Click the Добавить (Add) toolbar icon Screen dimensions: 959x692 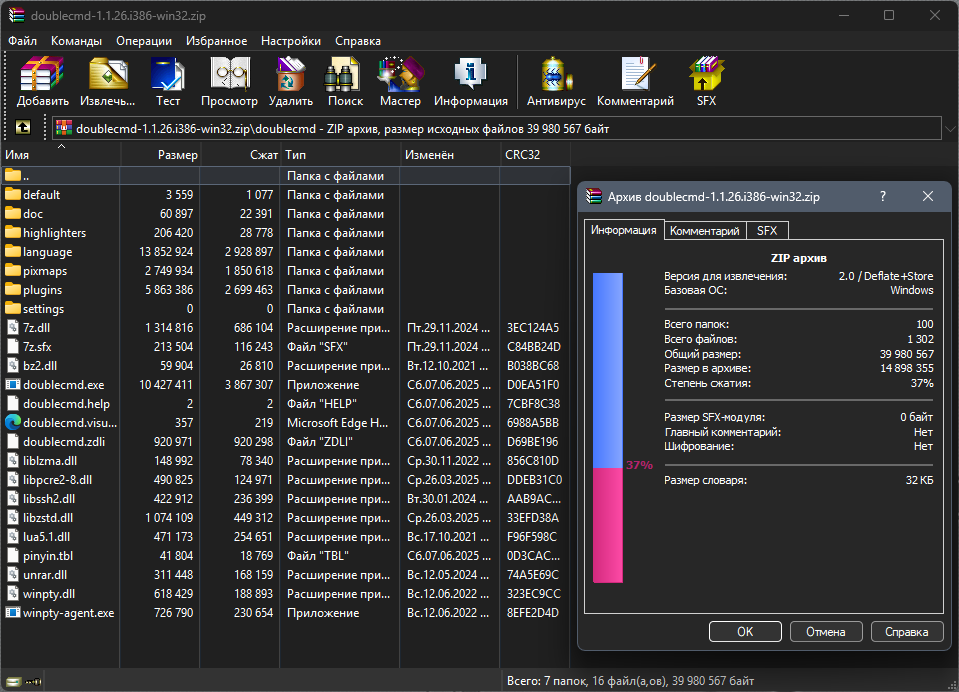pyautogui.click(x=42, y=73)
